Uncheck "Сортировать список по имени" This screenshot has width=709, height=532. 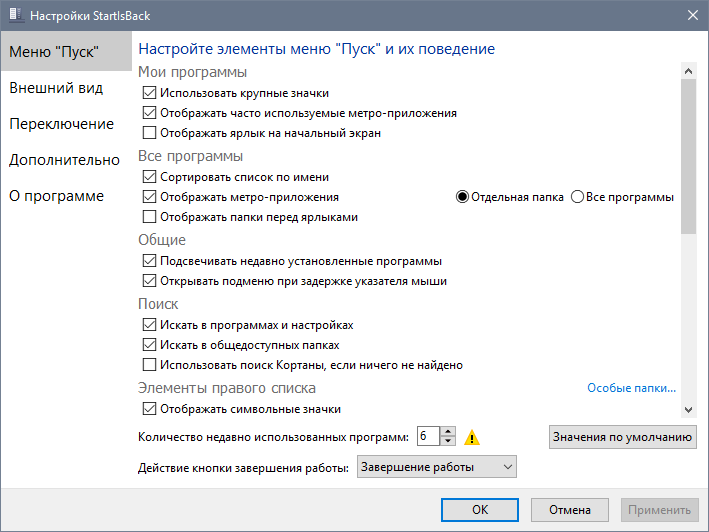[150, 178]
